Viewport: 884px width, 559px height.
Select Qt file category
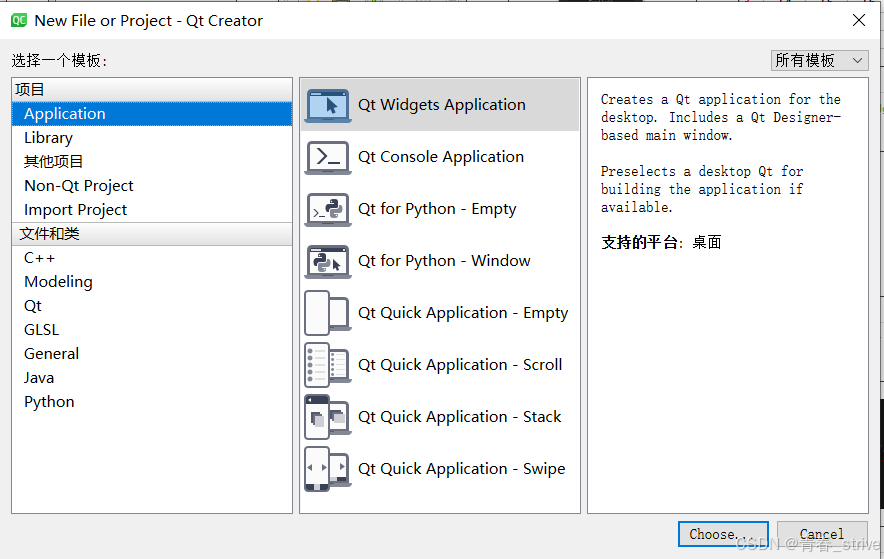[152, 306]
